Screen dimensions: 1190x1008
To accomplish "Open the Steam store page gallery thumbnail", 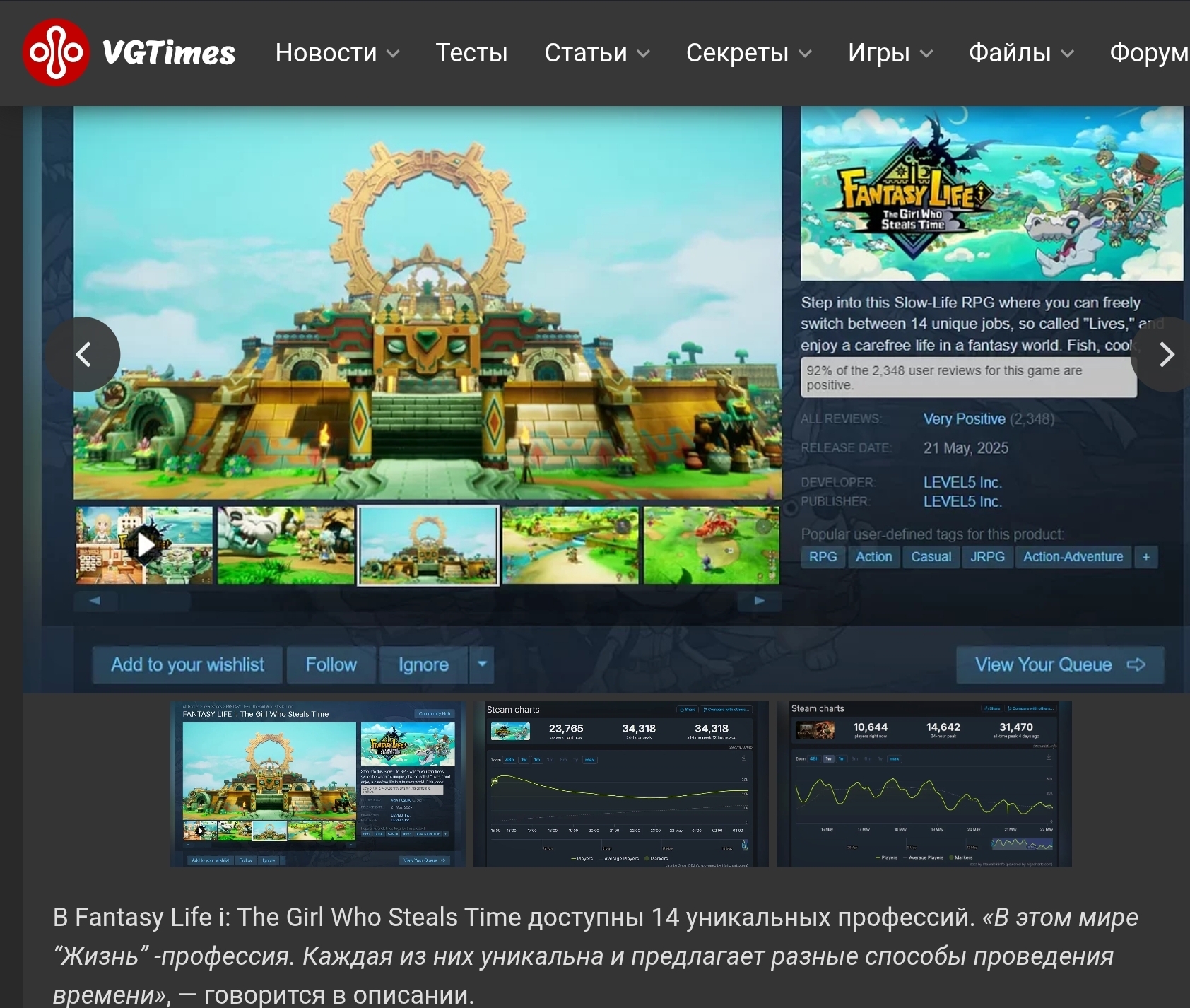I will 318,784.
